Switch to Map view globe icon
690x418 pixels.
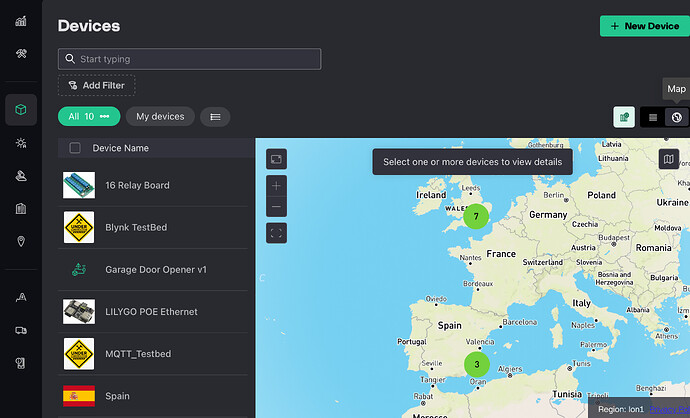pyautogui.click(x=676, y=117)
